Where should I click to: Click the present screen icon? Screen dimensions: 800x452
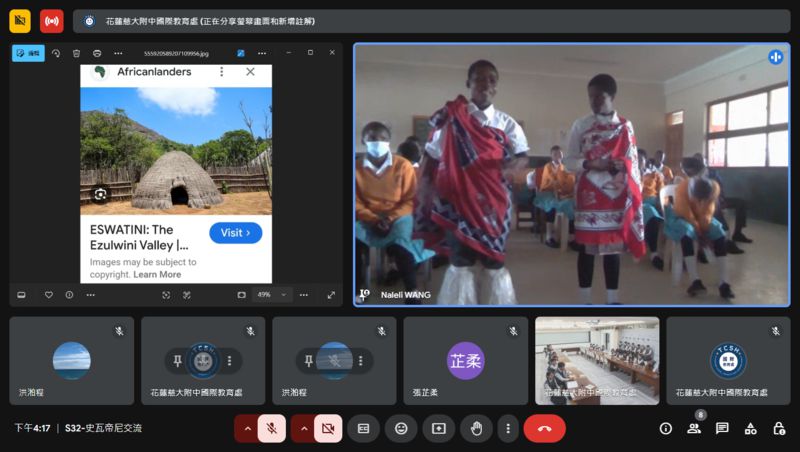[439, 428]
